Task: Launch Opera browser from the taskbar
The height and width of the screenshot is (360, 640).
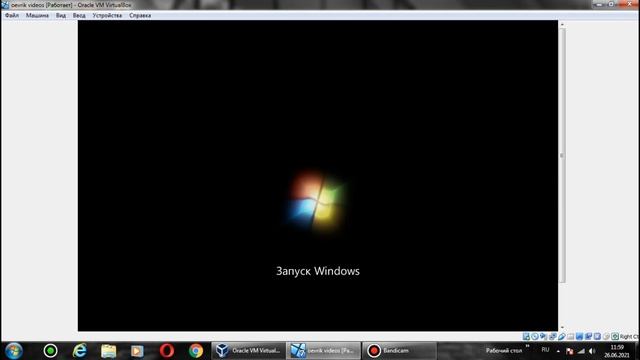Action: [167, 351]
